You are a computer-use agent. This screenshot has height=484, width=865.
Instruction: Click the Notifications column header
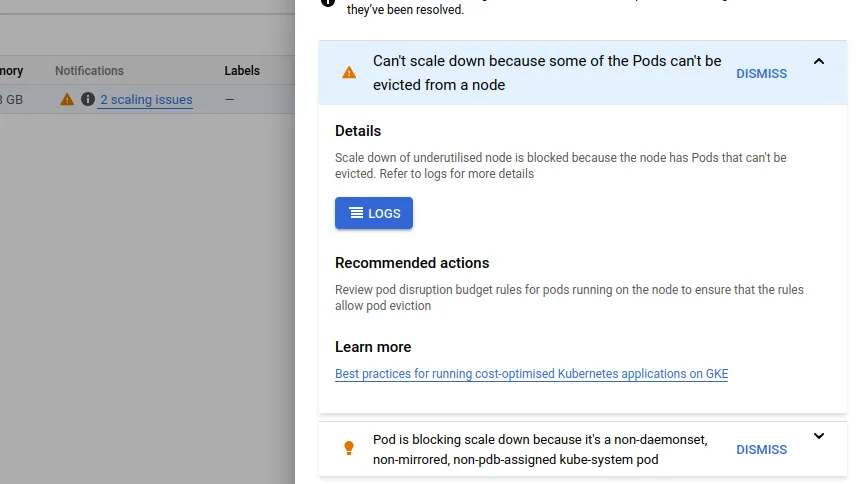[x=89, y=71]
